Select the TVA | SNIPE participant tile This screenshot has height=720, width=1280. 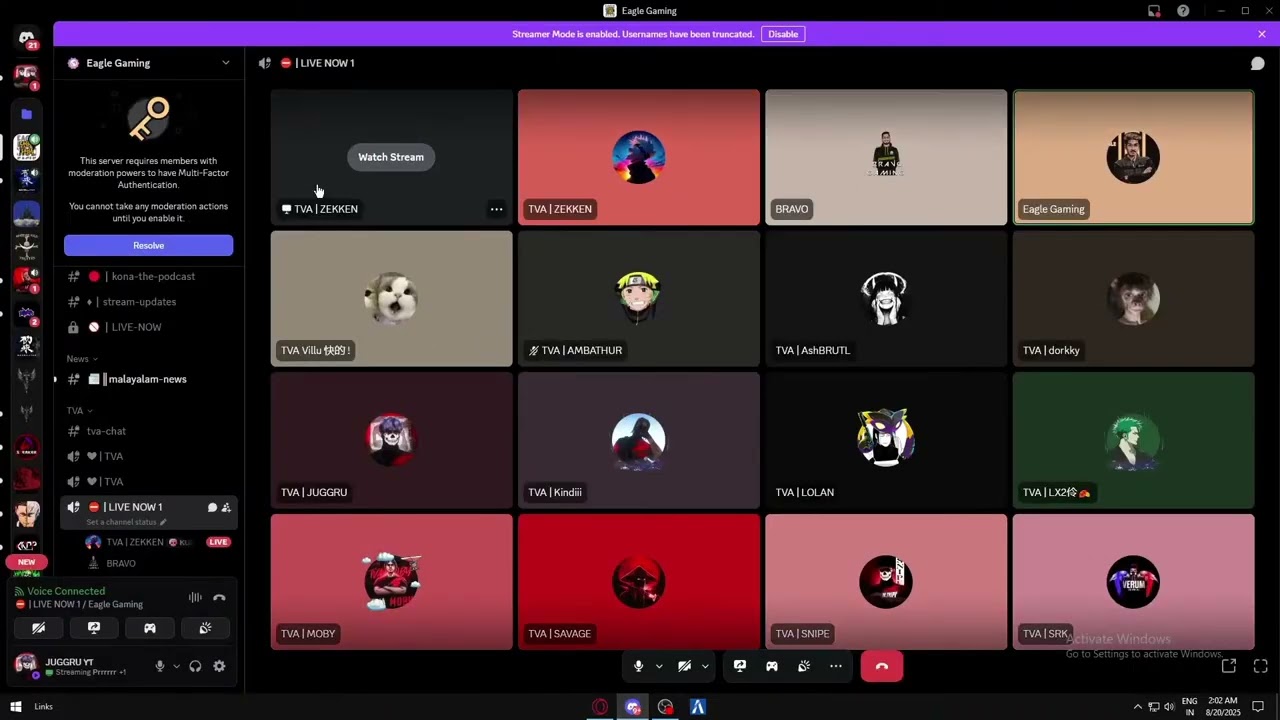pyautogui.click(x=886, y=582)
